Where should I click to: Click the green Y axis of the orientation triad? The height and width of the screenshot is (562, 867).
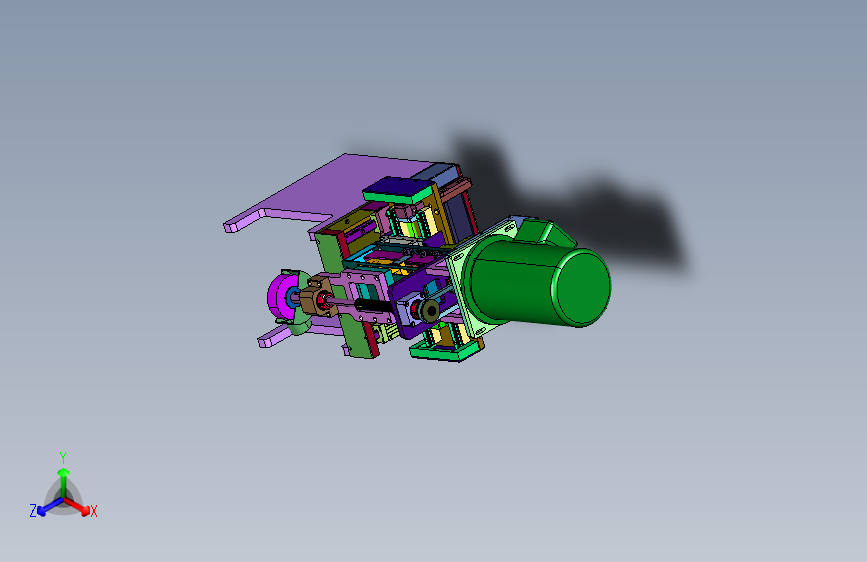63,482
